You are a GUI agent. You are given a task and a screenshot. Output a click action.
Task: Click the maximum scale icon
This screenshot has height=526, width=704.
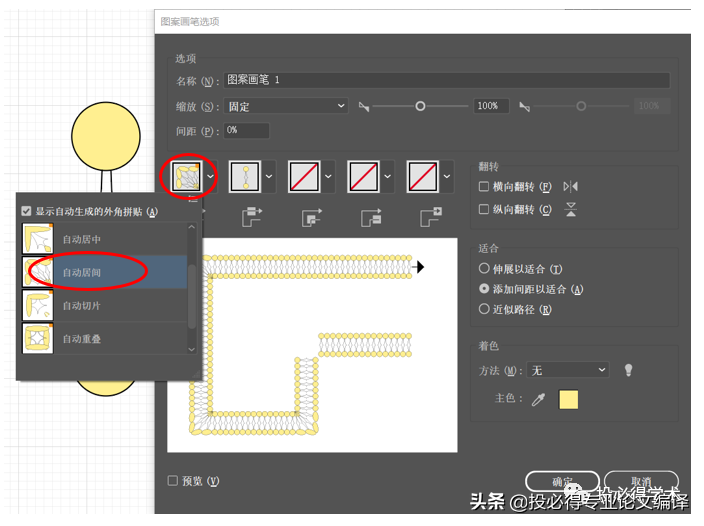coord(524,107)
